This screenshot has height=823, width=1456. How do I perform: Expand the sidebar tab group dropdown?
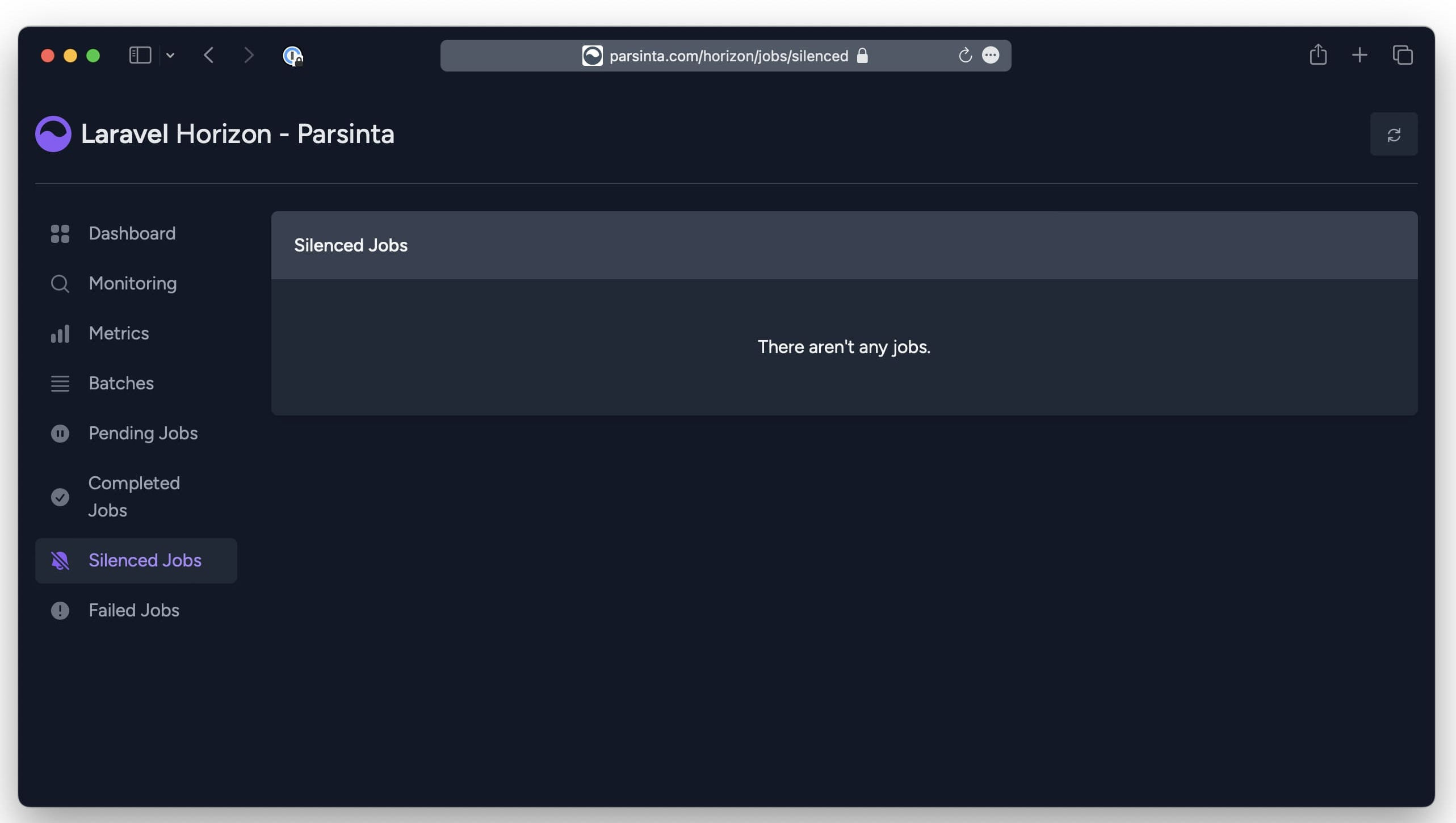[x=170, y=55]
